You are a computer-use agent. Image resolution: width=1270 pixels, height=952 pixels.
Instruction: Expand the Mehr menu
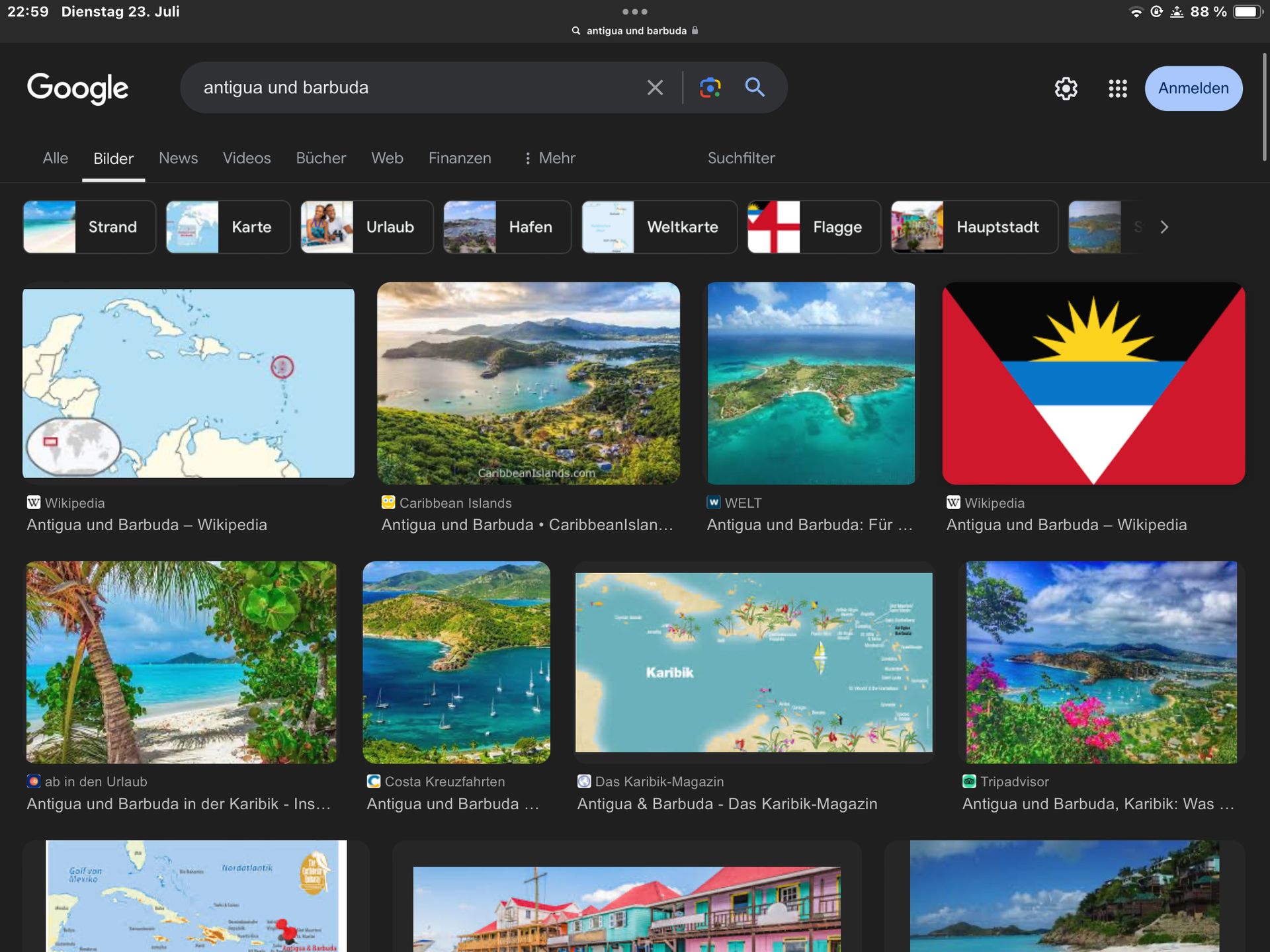click(550, 158)
